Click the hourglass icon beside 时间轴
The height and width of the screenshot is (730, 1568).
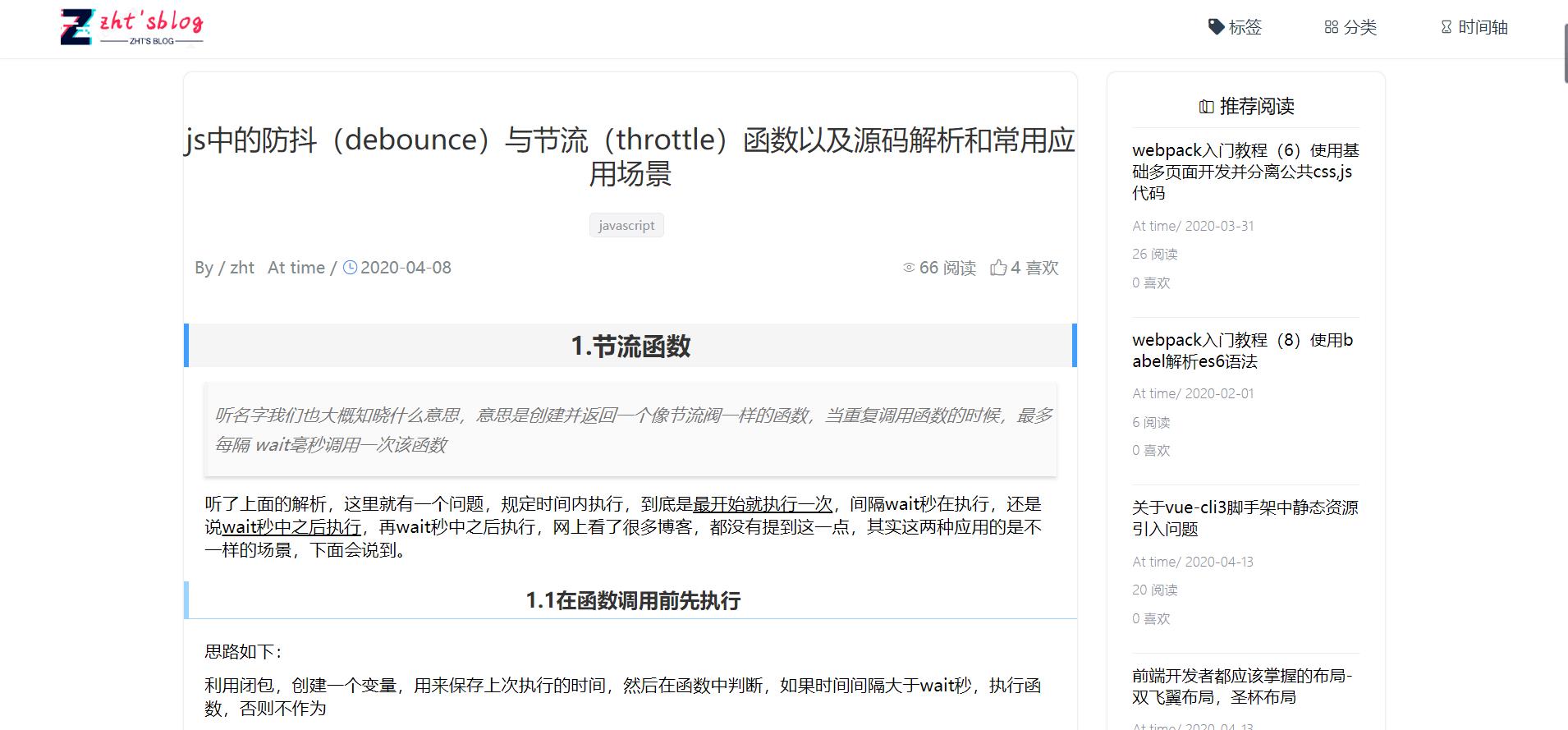(1446, 27)
